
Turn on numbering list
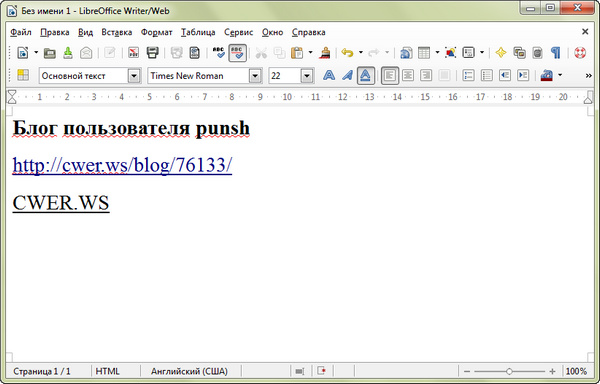coord(468,75)
